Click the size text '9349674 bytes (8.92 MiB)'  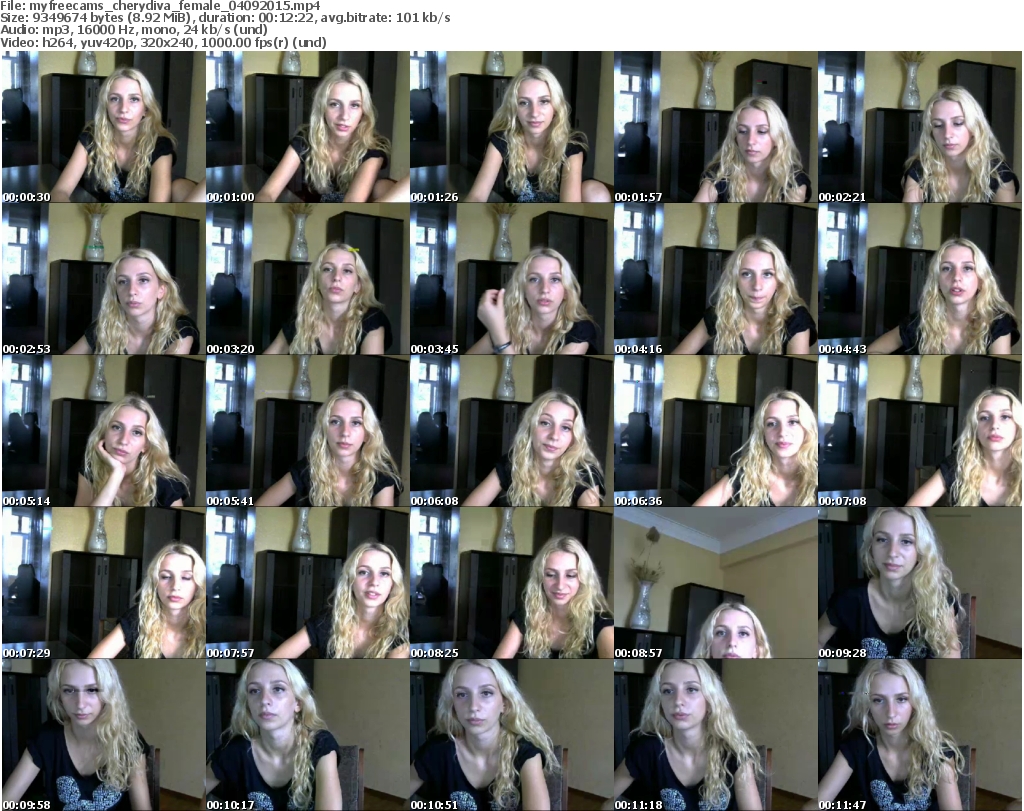tap(111, 18)
